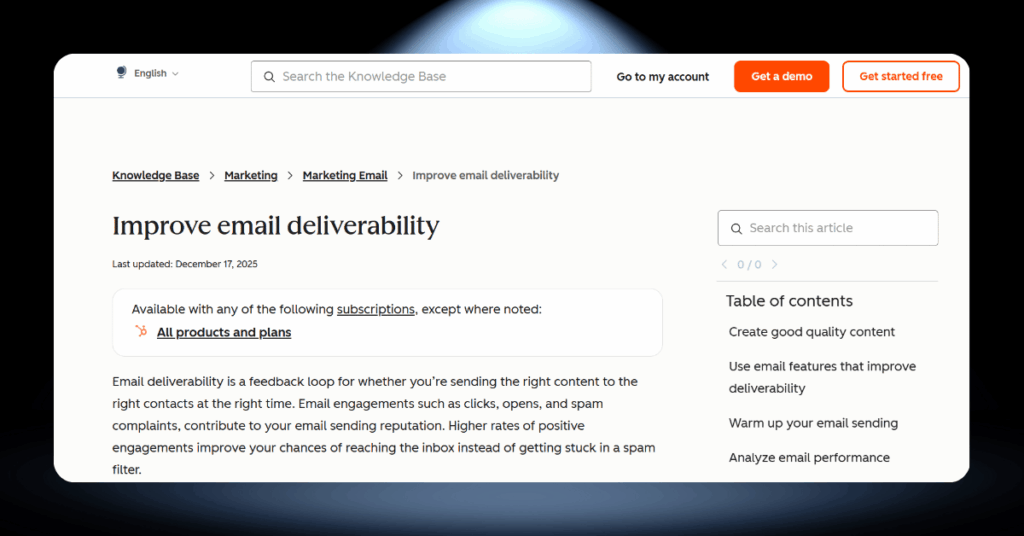Open All products and plans link
The height and width of the screenshot is (536, 1024).
[224, 332]
